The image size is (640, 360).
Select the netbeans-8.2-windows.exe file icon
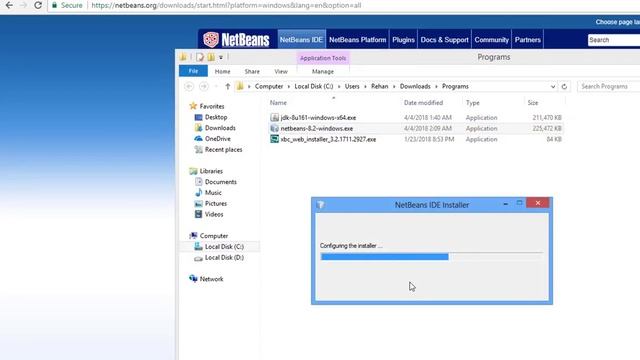275,128
